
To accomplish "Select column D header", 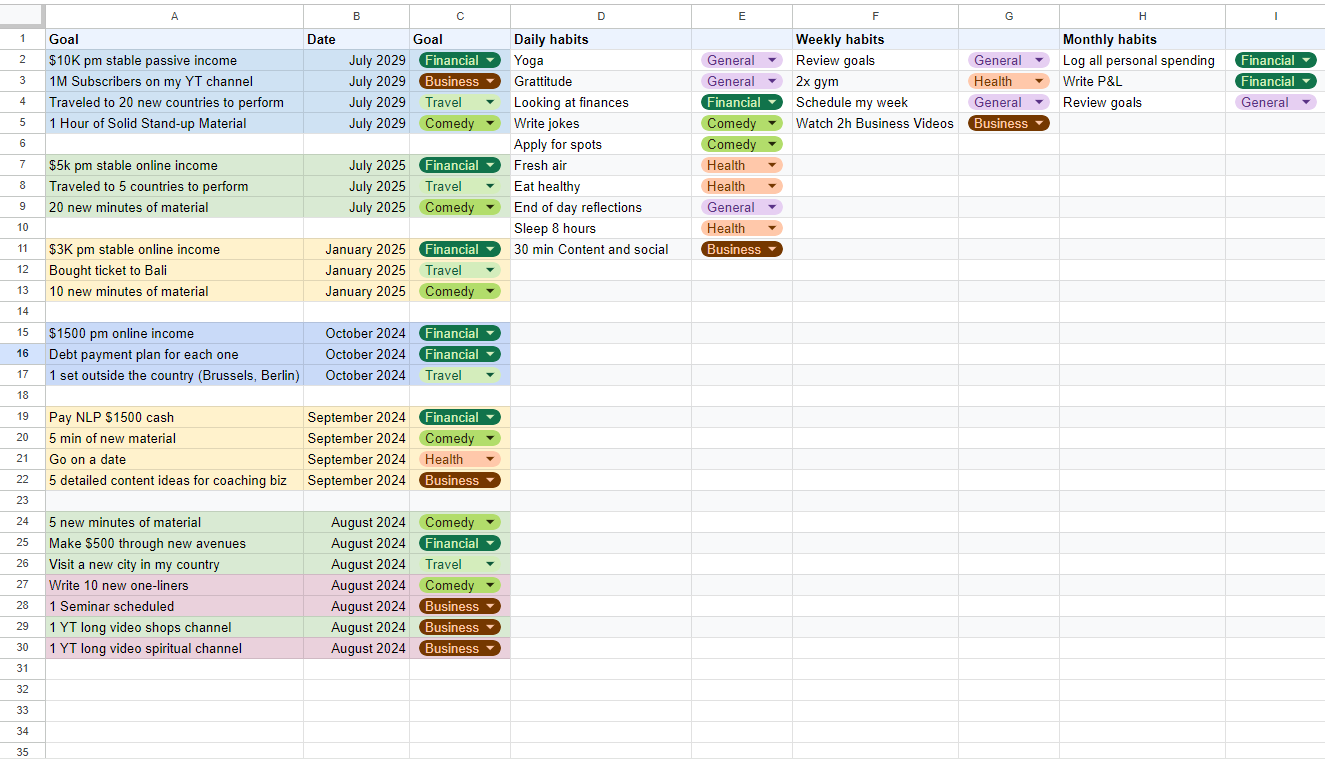I will 600,16.
